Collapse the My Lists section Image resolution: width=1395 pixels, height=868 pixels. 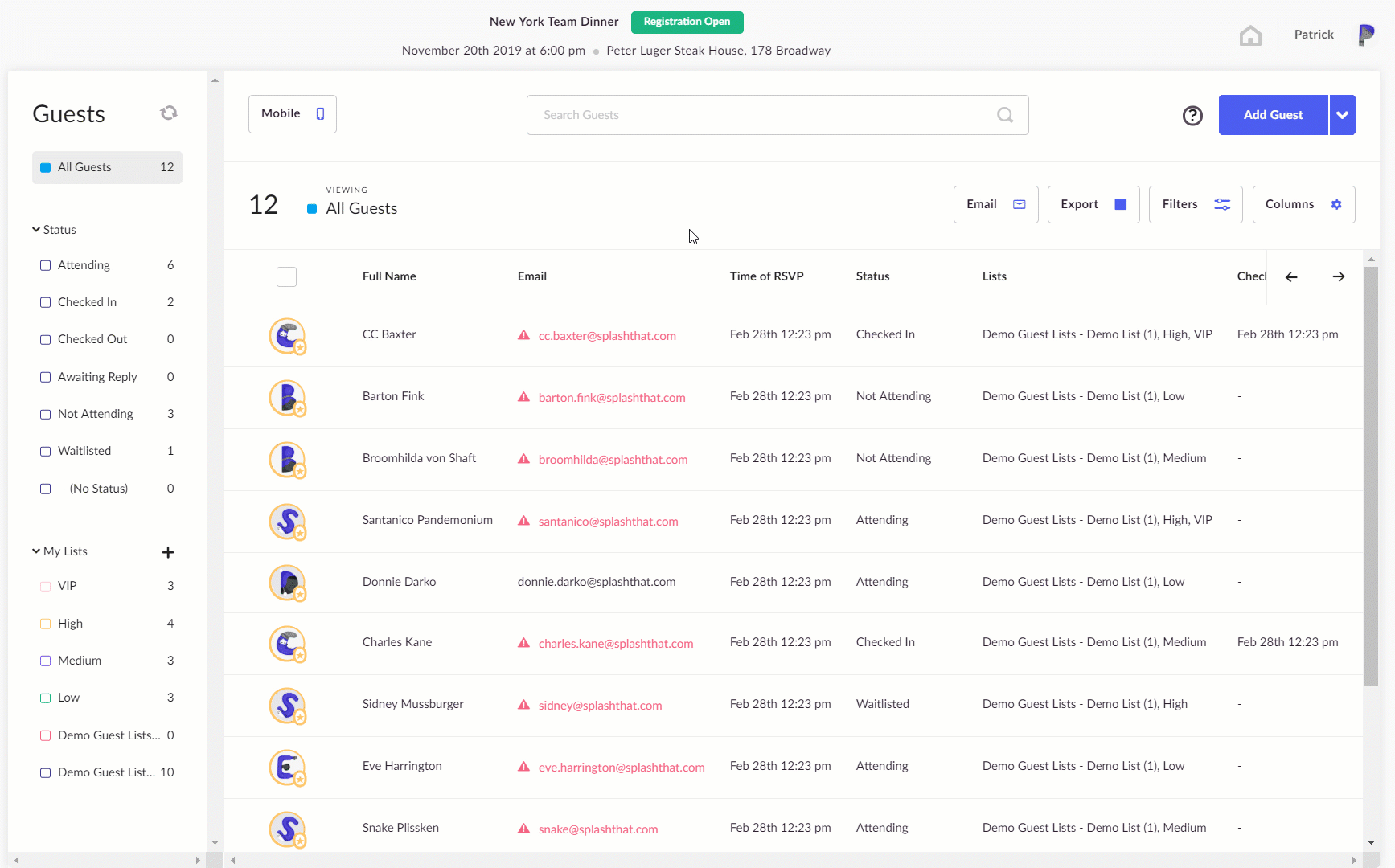tap(59, 551)
